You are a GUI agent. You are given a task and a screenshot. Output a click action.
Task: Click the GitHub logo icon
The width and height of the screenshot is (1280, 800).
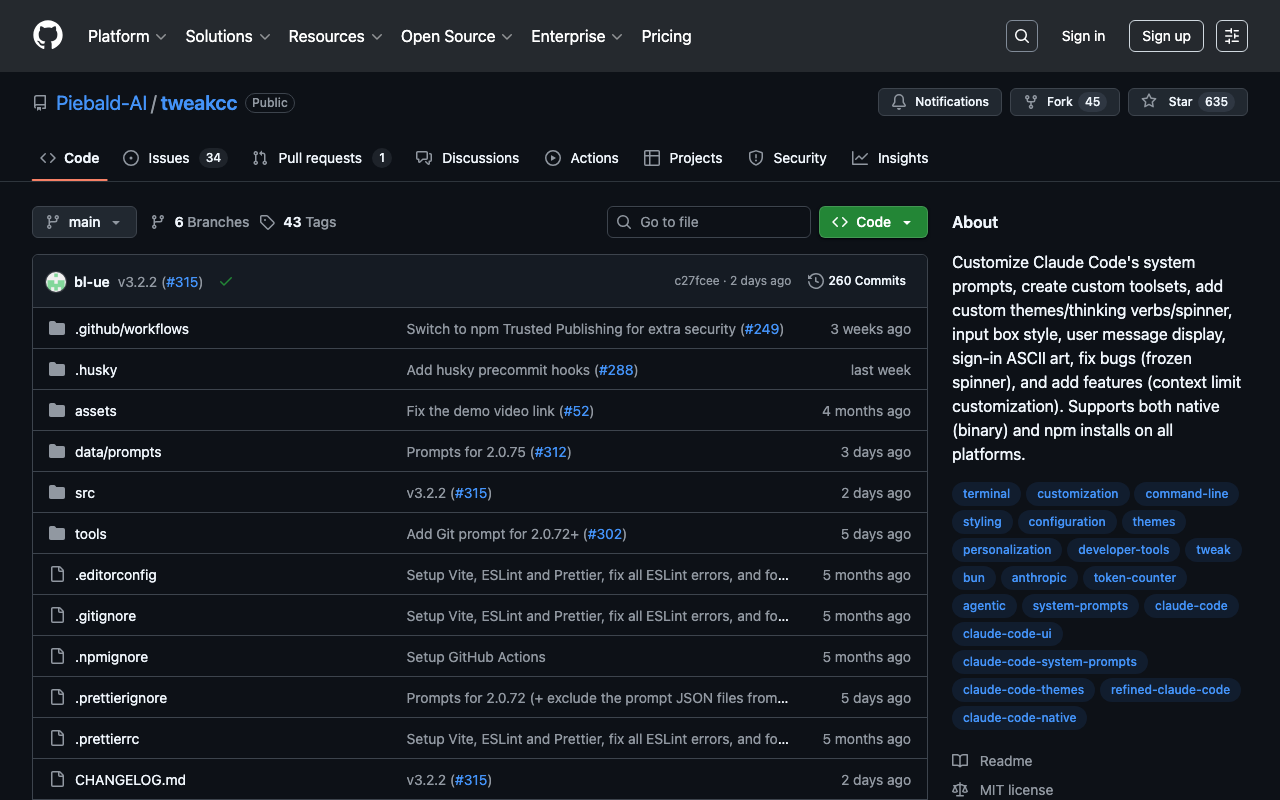tap(48, 36)
